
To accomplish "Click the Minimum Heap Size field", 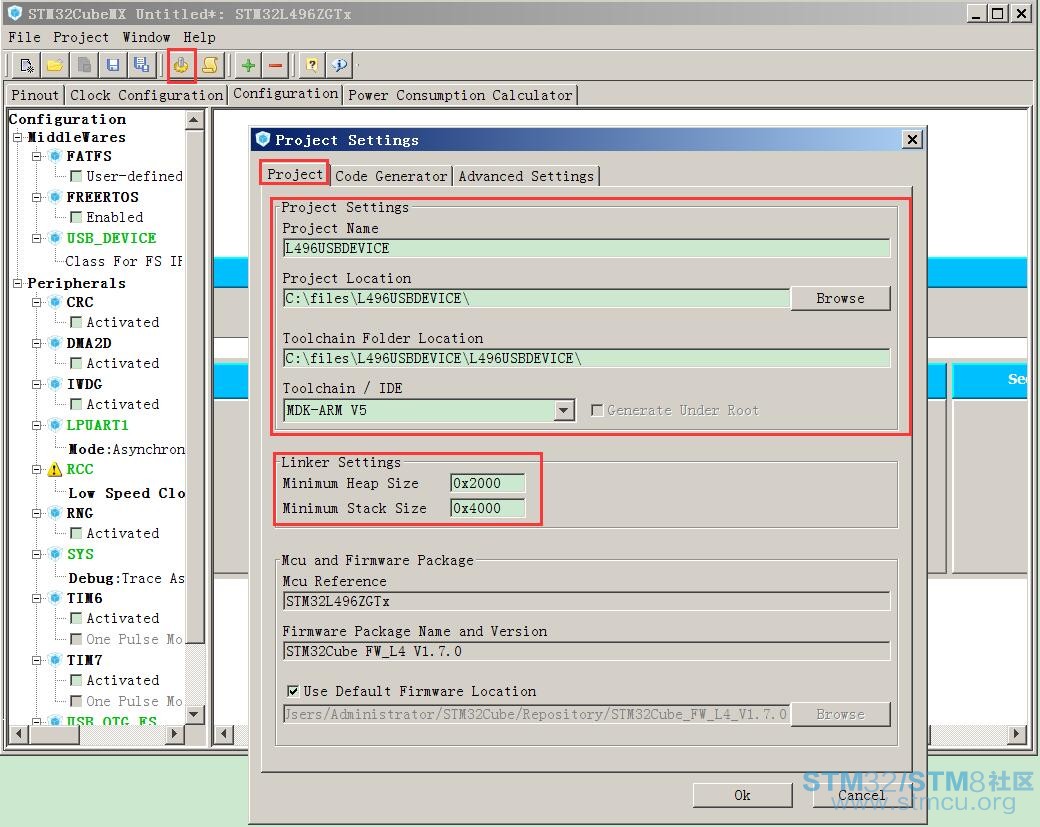I will click(488, 483).
